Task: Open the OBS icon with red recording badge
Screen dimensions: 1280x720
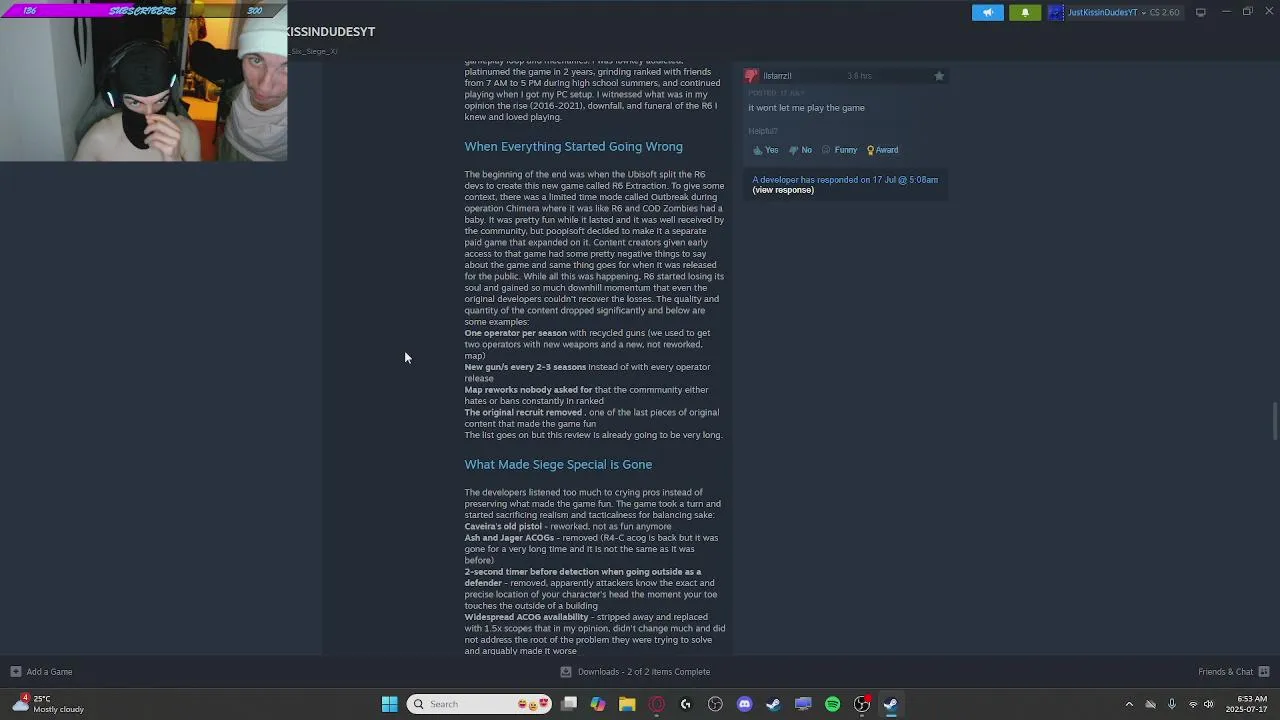Action: tap(862, 704)
